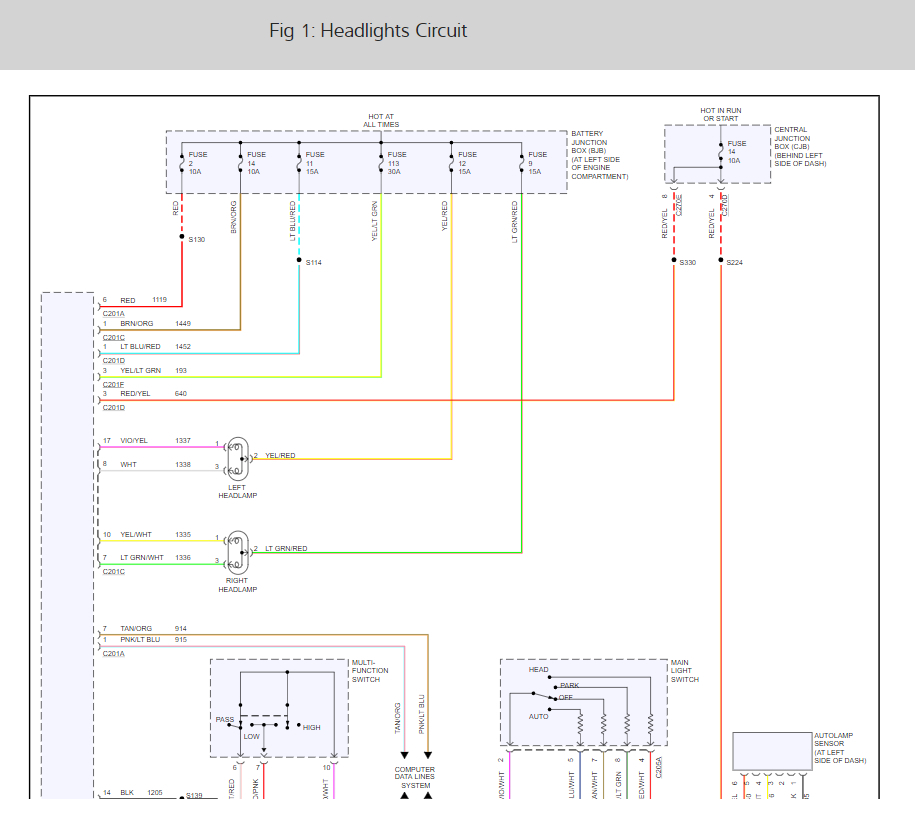Click the MAIN LIGHT SWITCH label
The width and height of the screenshot is (915, 816).
point(684,671)
